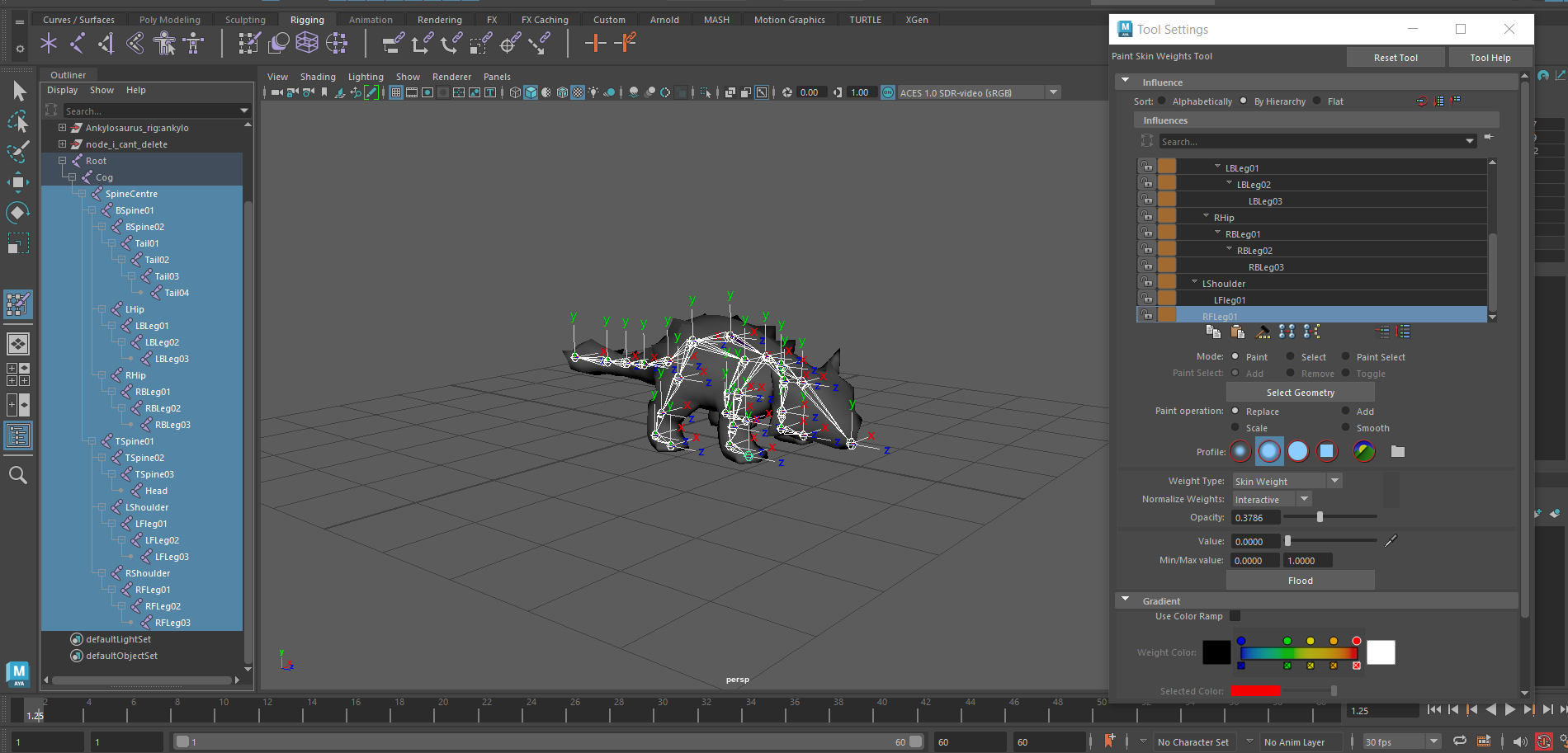Click the weight value eyedropper icon
The height and width of the screenshot is (753, 1568).
1390,541
